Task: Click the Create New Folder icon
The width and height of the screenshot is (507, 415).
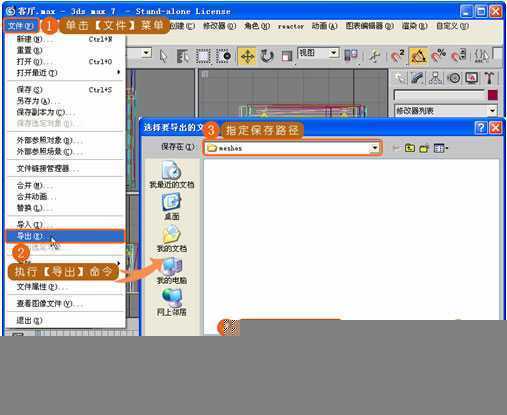Action: (x=424, y=148)
